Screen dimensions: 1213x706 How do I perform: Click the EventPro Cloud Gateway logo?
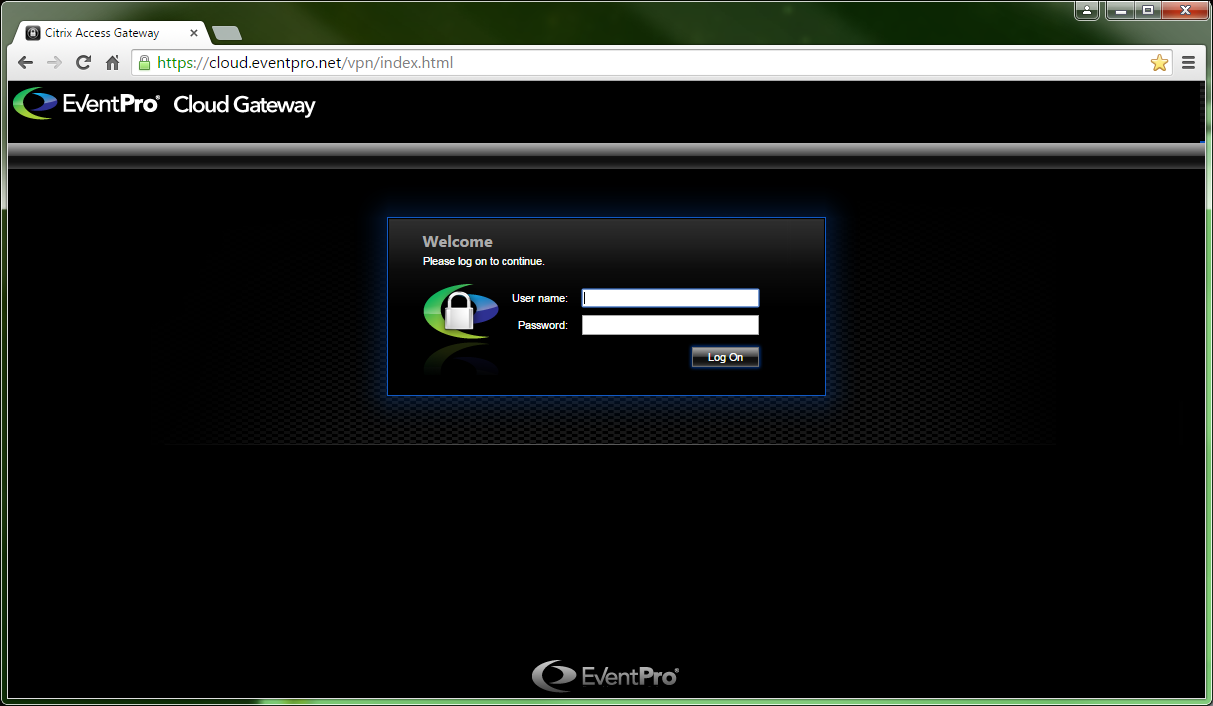click(x=165, y=104)
